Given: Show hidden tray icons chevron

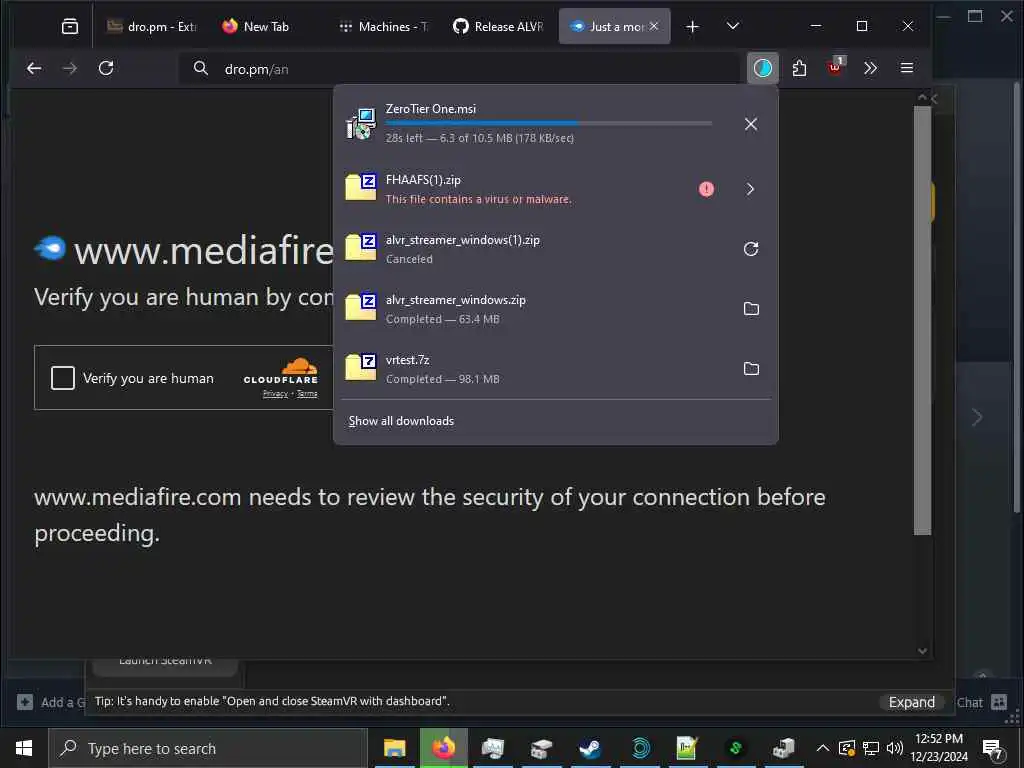Looking at the screenshot, I should 823,748.
